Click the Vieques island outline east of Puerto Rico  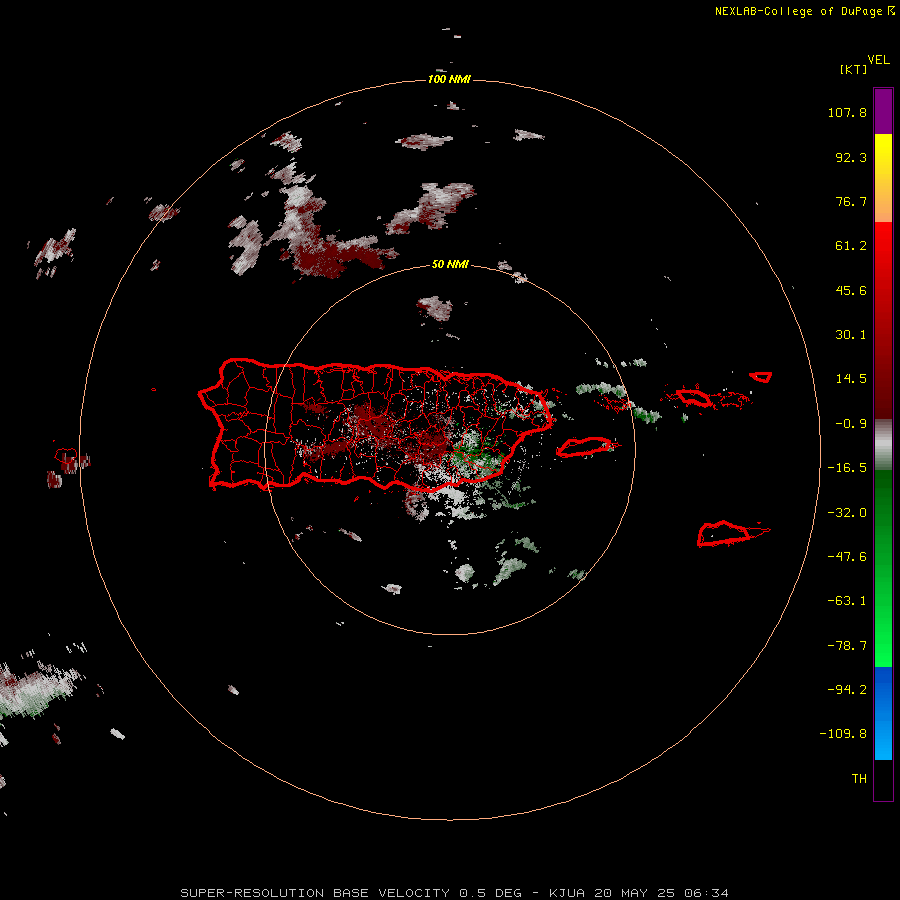tap(585, 447)
